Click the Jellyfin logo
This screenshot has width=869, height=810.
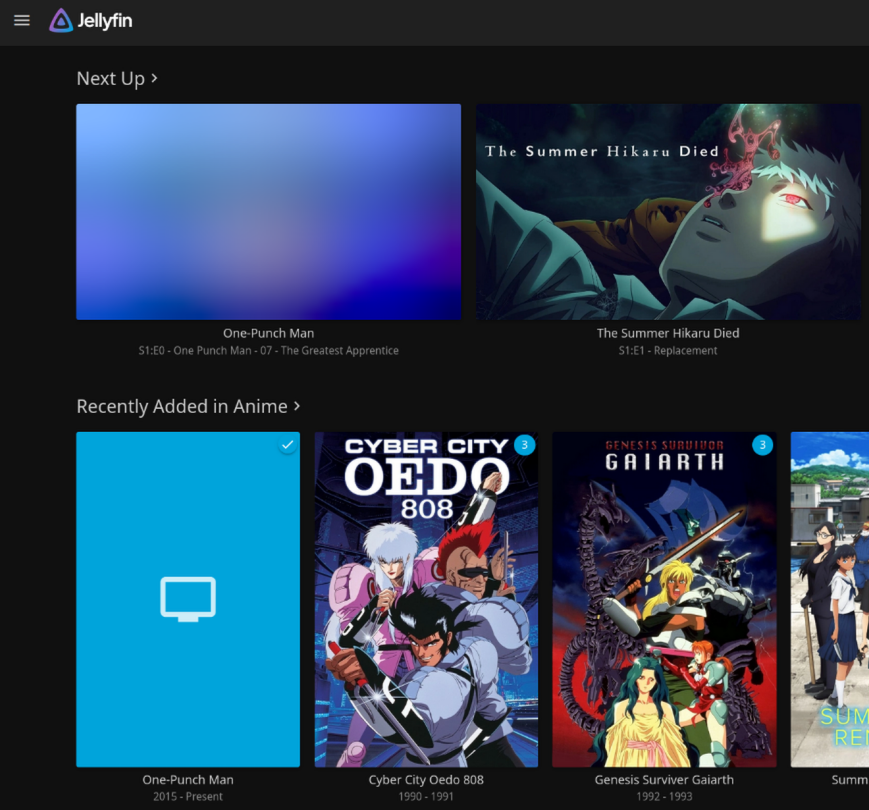[x=91, y=21]
